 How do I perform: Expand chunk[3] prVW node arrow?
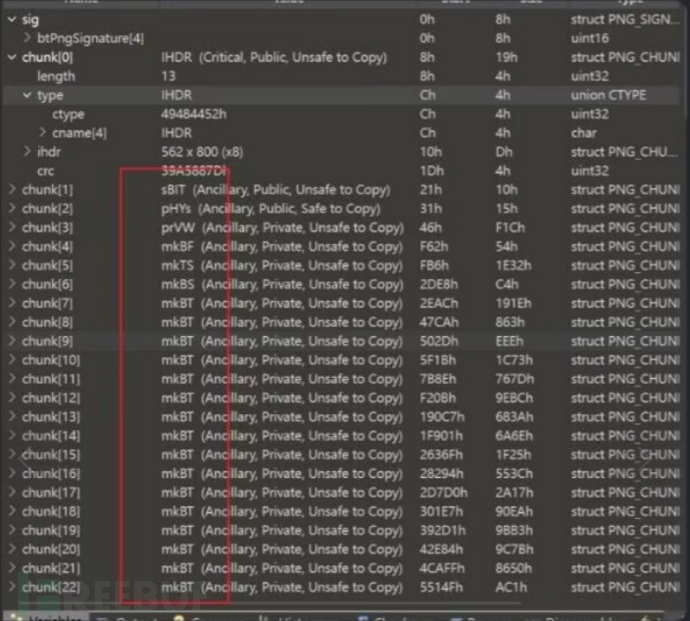(x=11, y=228)
